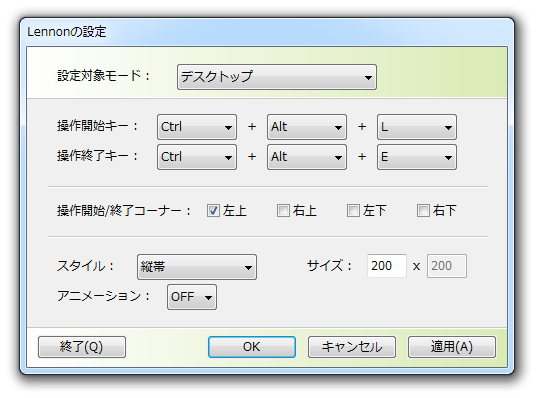The image size is (538, 398).
Task: Open the スタイル dropdown showing 縦帯
Action: pos(197,267)
